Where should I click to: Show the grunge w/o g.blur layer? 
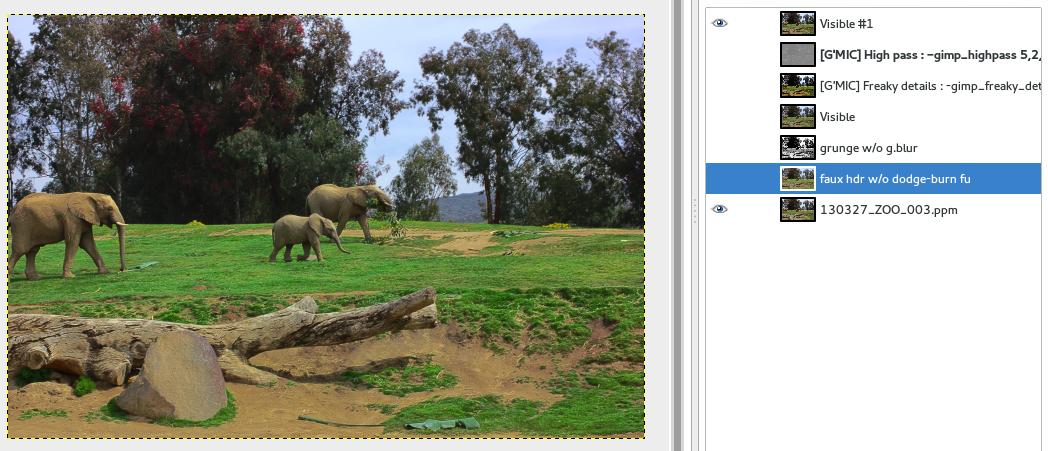tap(719, 148)
